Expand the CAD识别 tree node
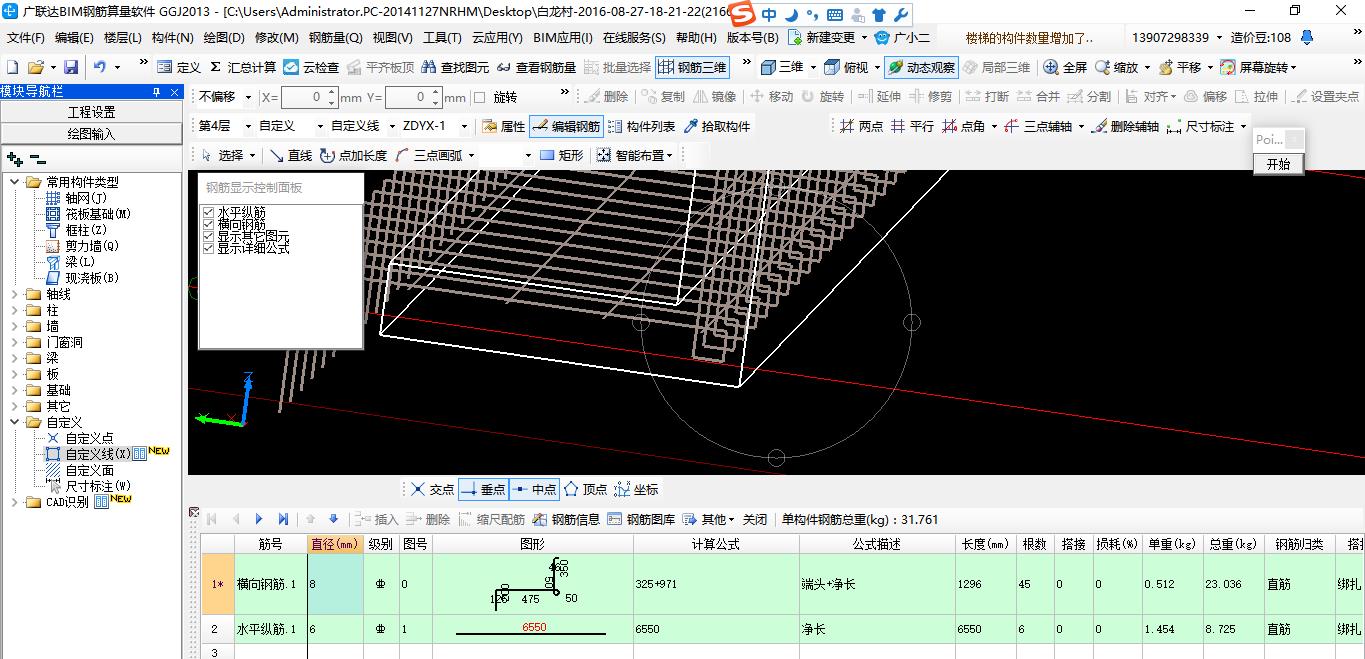 click(16, 502)
